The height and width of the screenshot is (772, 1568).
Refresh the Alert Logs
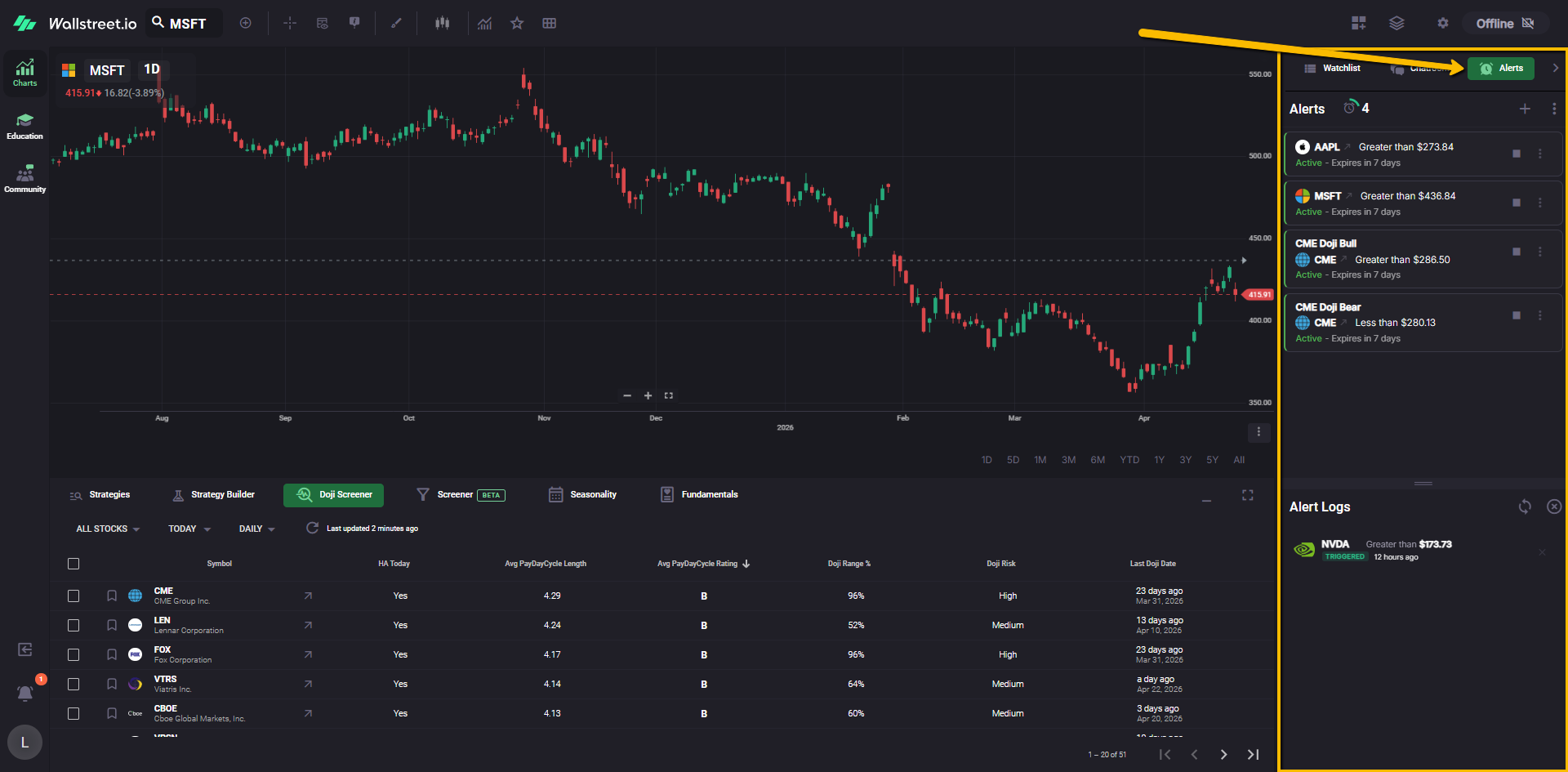click(x=1525, y=506)
